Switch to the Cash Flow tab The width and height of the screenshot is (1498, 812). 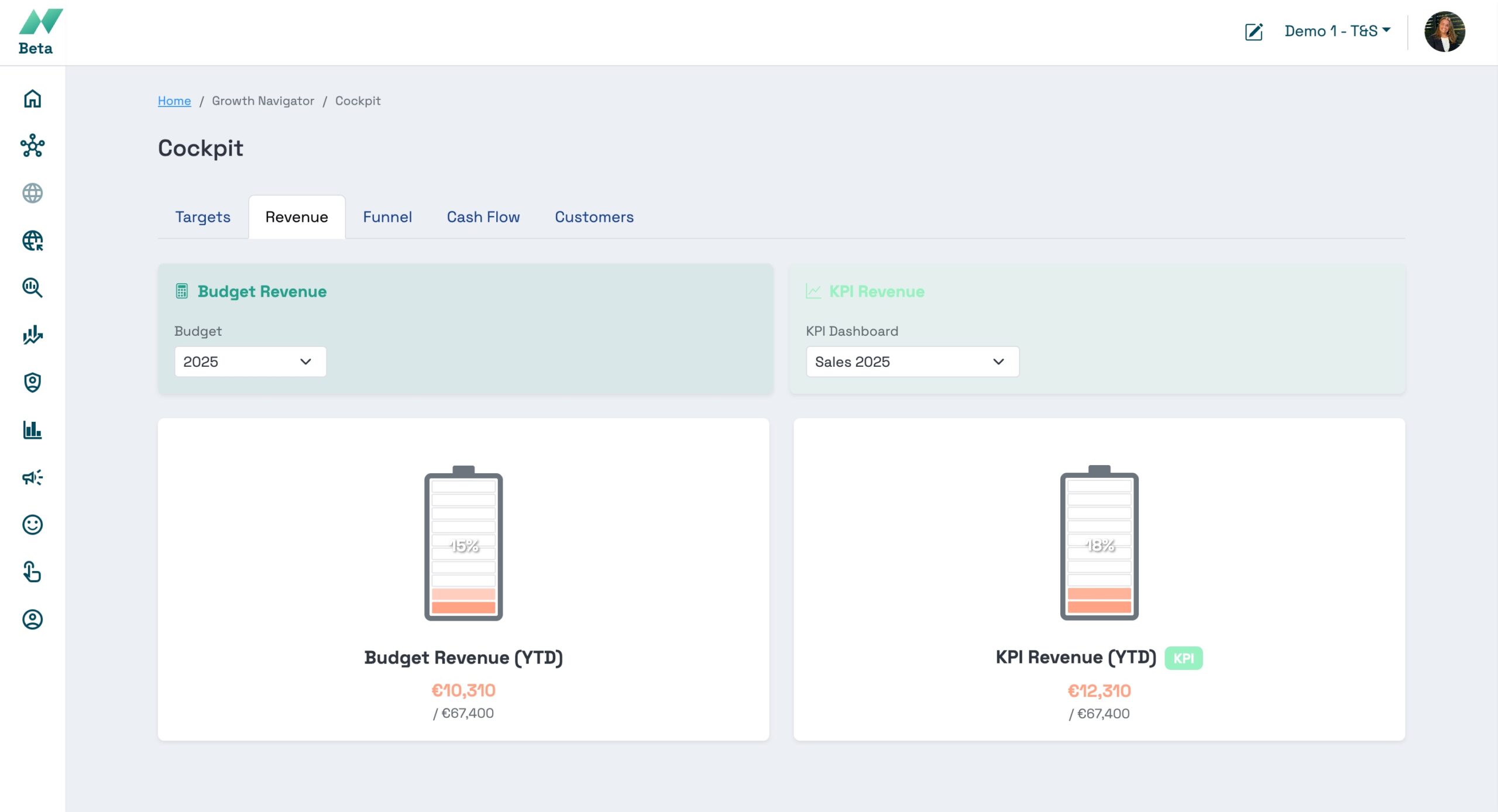pos(483,217)
